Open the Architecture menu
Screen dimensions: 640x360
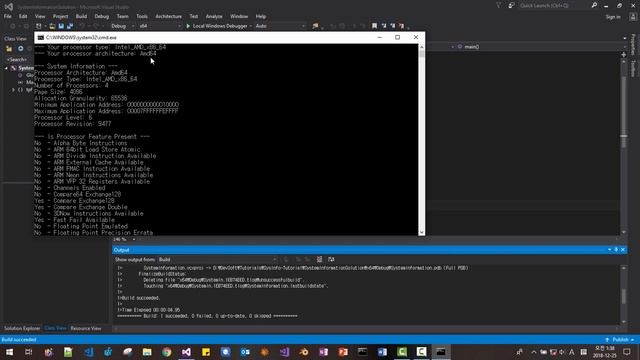[x=169, y=16]
